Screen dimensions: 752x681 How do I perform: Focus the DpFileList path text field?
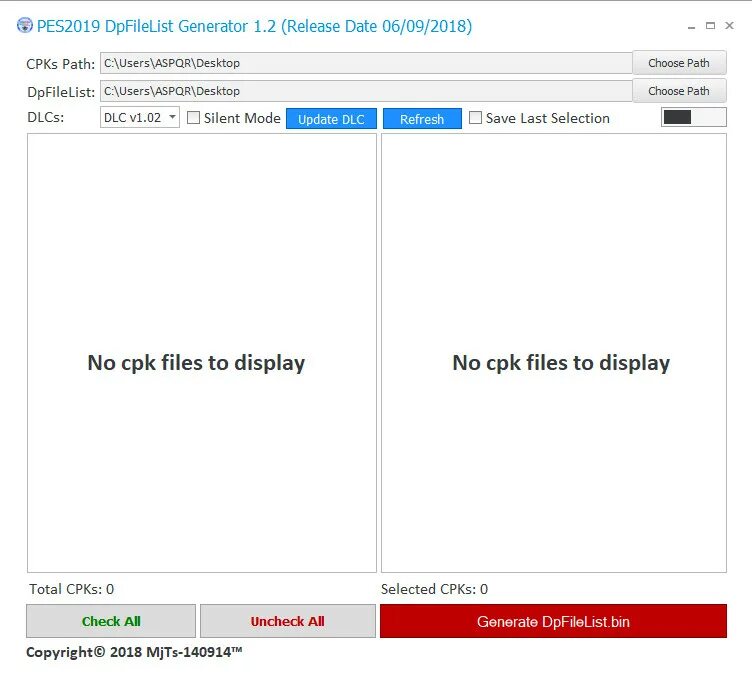tap(366, 91)
